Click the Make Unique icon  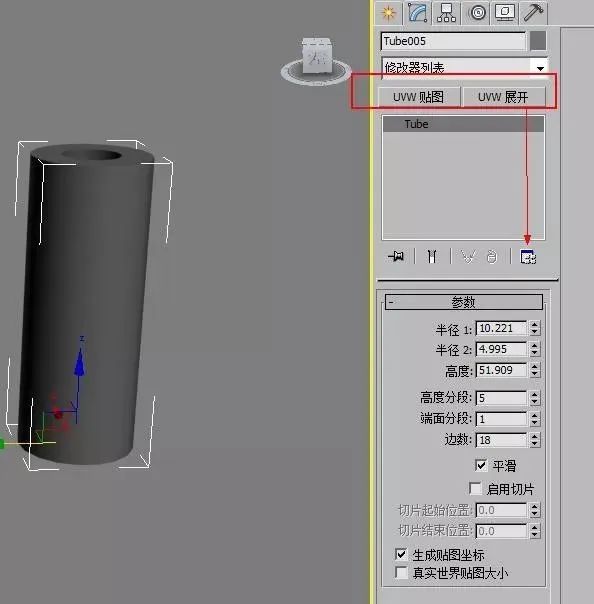[x=468, y=256]
